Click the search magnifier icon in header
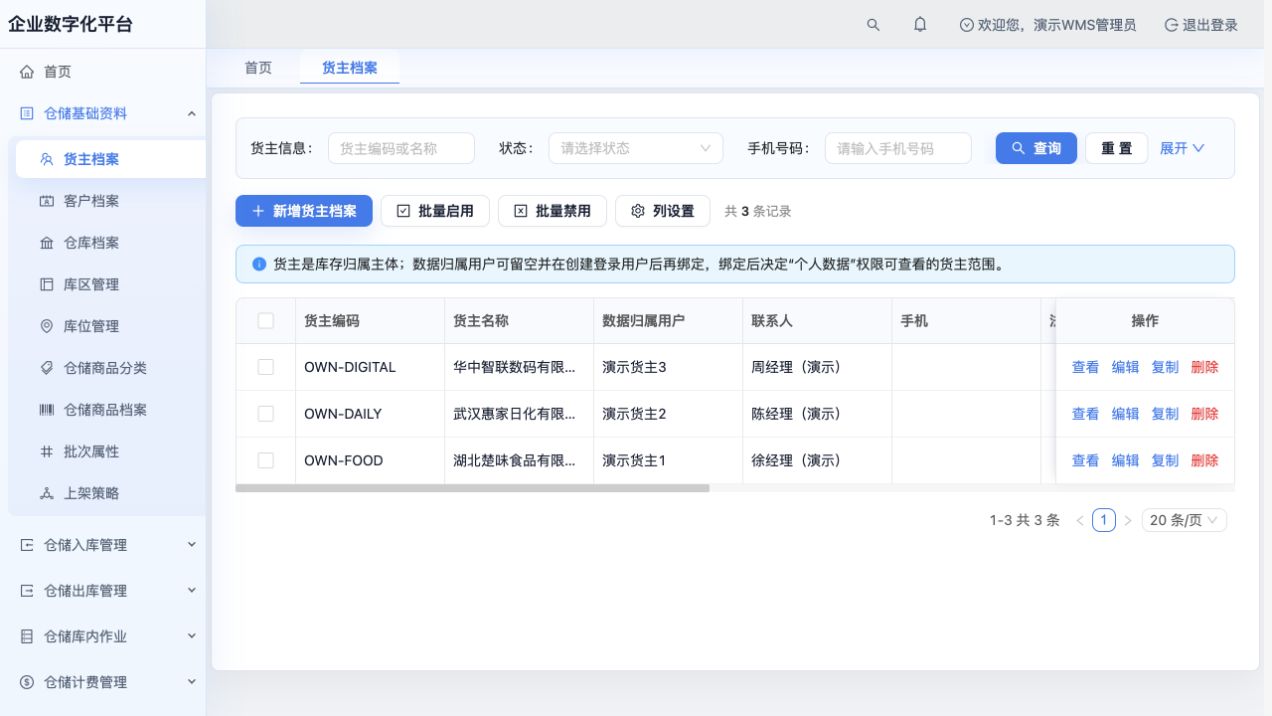 (873, 25)
